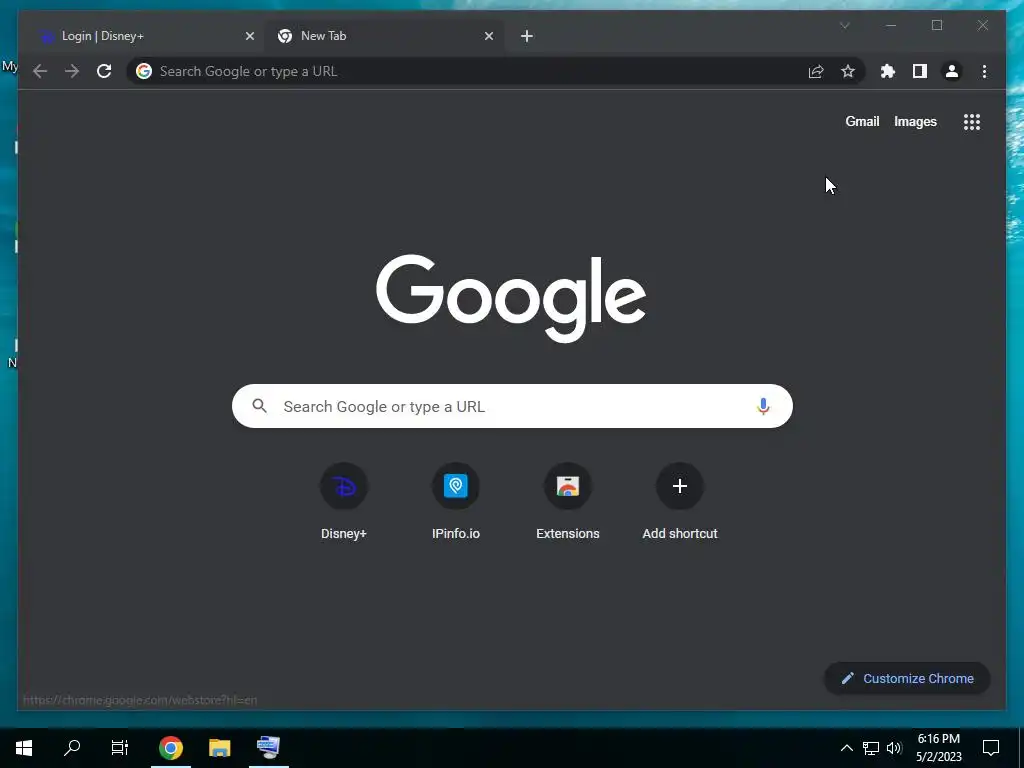Screen dimensions: 1024x768
Task: Click the magnifier icon in the search box
Action: 259,406
